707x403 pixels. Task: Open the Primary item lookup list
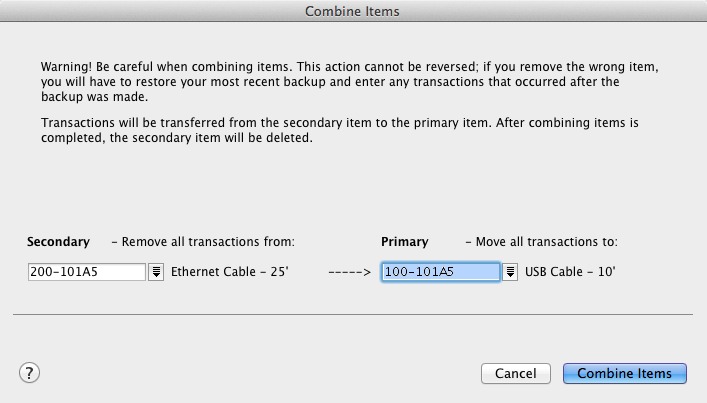tap(510, 272)
